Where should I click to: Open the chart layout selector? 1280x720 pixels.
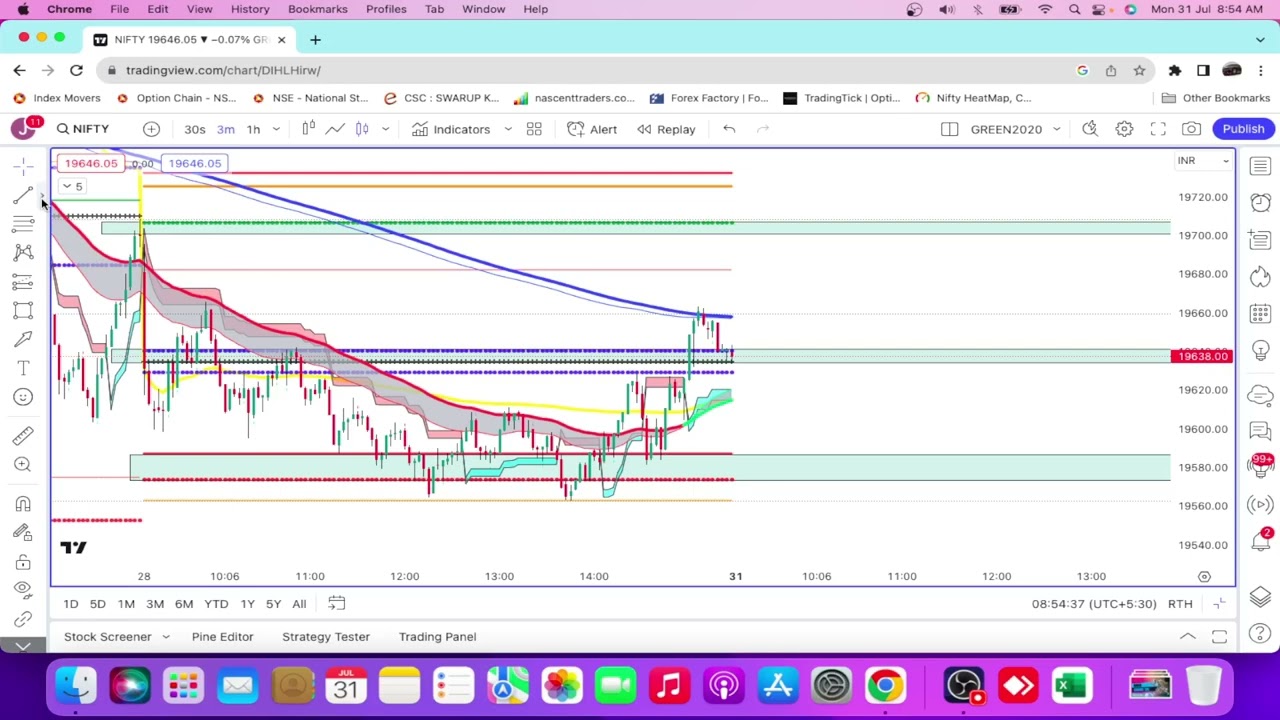949,129
